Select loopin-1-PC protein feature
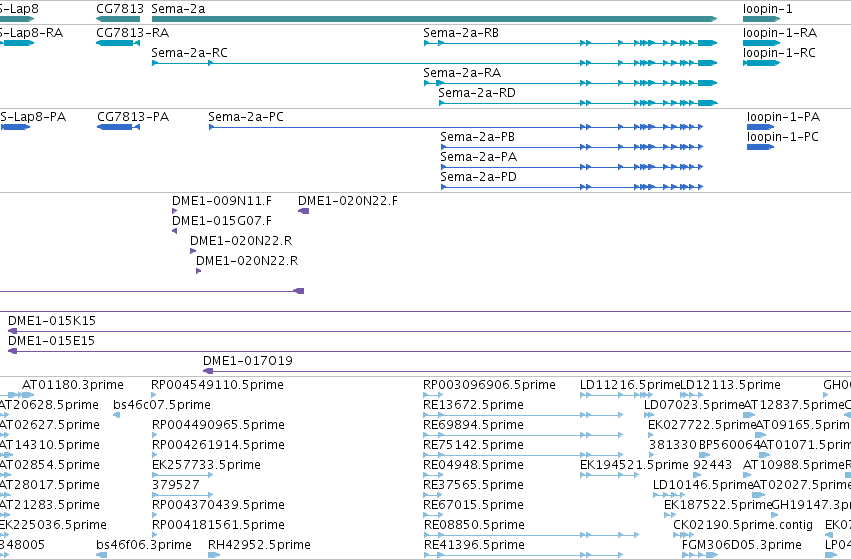The height and width of the screenshot is (560, 851). tap(760, 147)
